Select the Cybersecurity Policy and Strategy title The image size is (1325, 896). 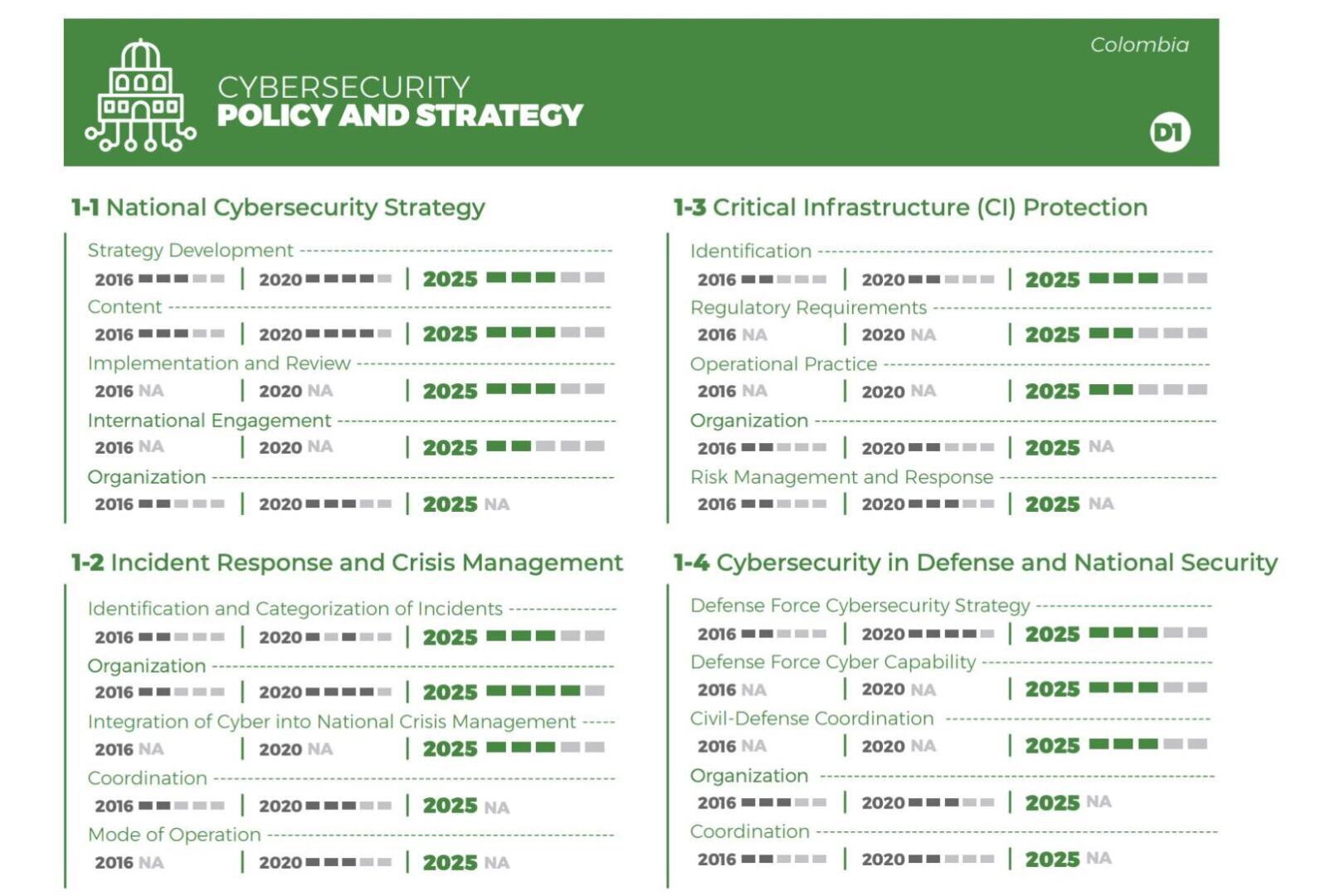(399, 101)
